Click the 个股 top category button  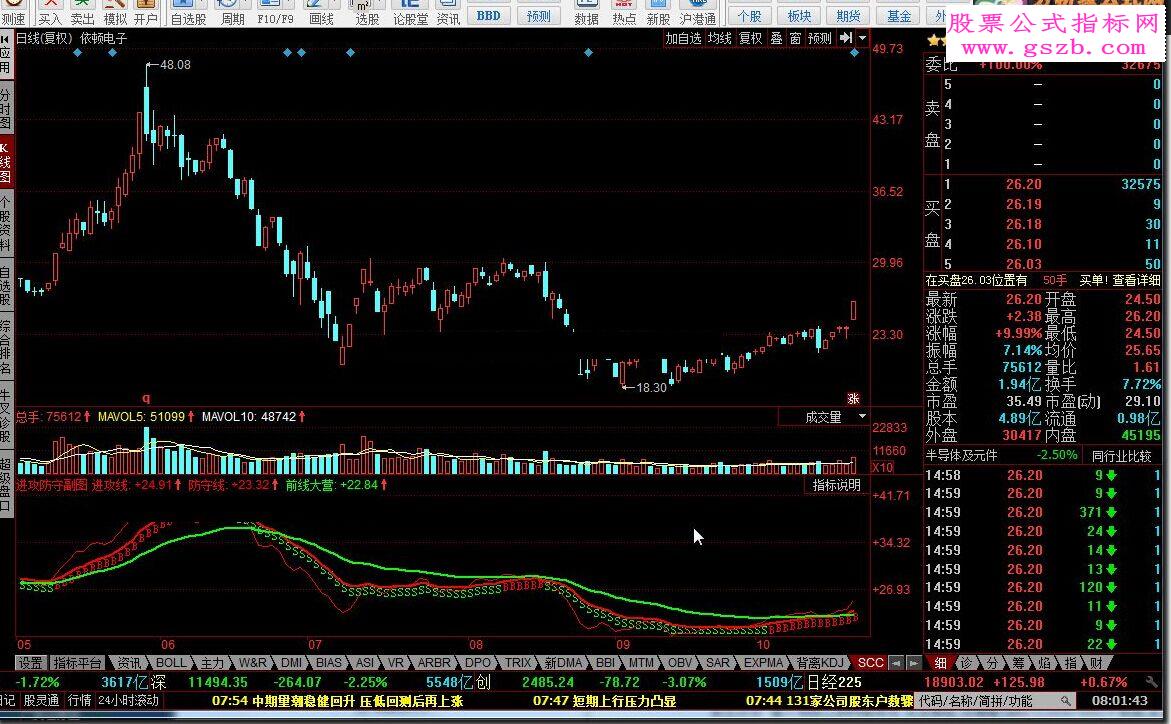tap(749, 16)
